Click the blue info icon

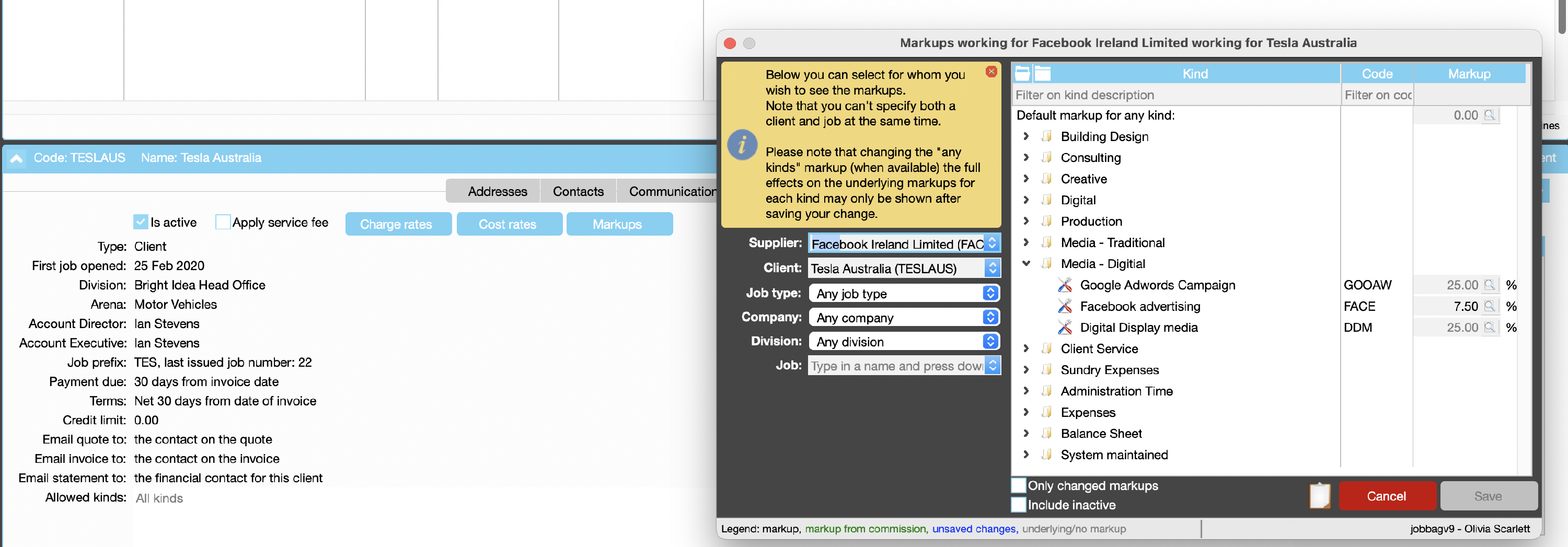click(742, 145)
